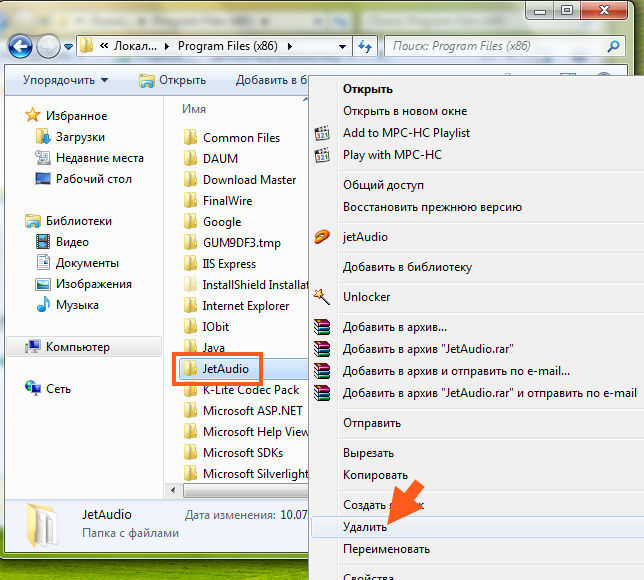644x580 pixels.
Task: Click the Имя column header
Action: [x=194, y=109]
